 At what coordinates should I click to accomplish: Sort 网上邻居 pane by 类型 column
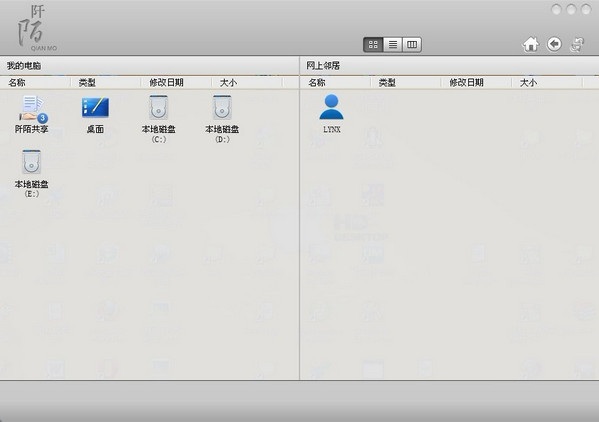click(387, 82)
